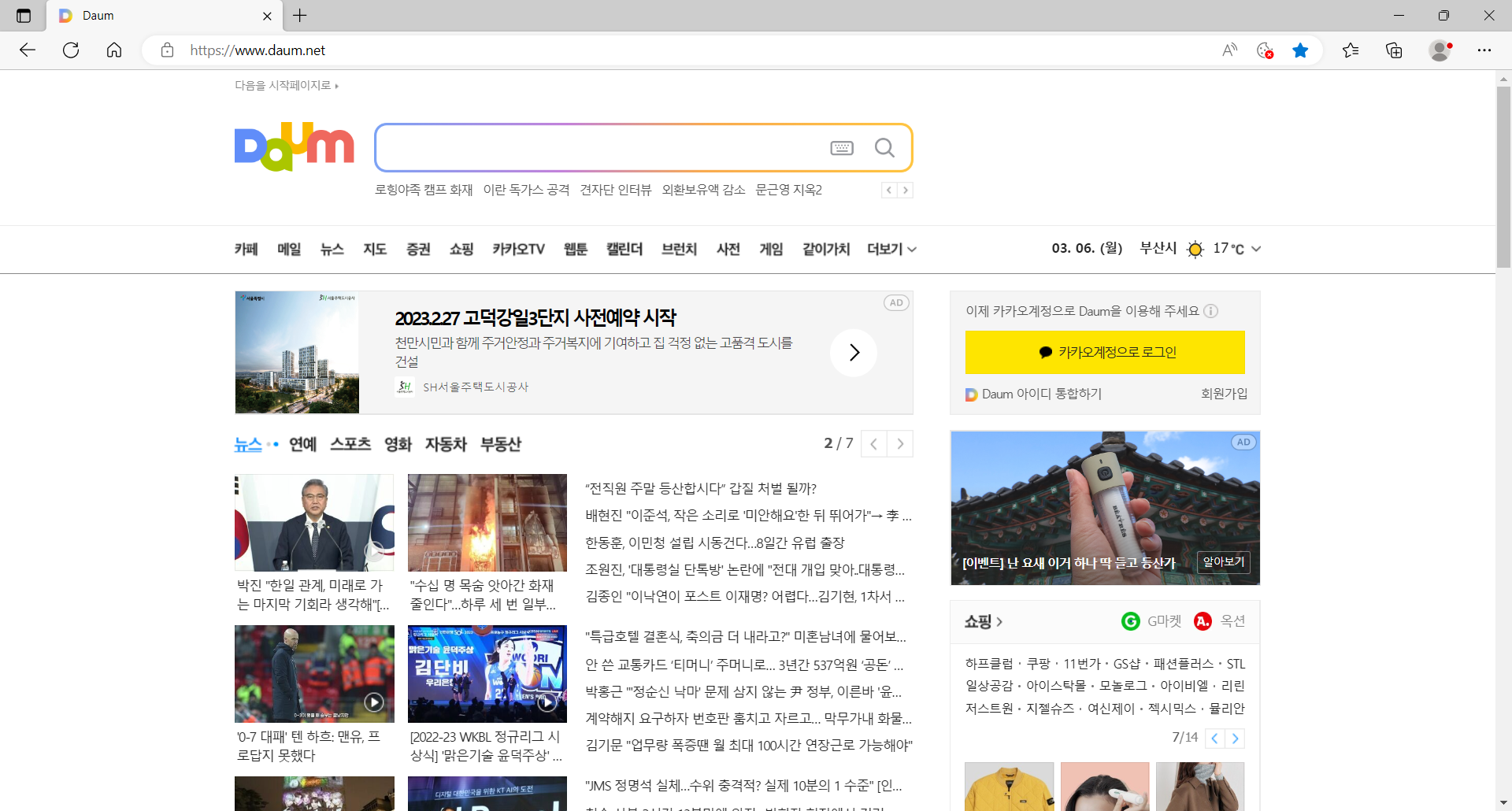Open trending keyword 문근영 지옥2
The height and width of the screenshot is (811, 1512).
788,190
